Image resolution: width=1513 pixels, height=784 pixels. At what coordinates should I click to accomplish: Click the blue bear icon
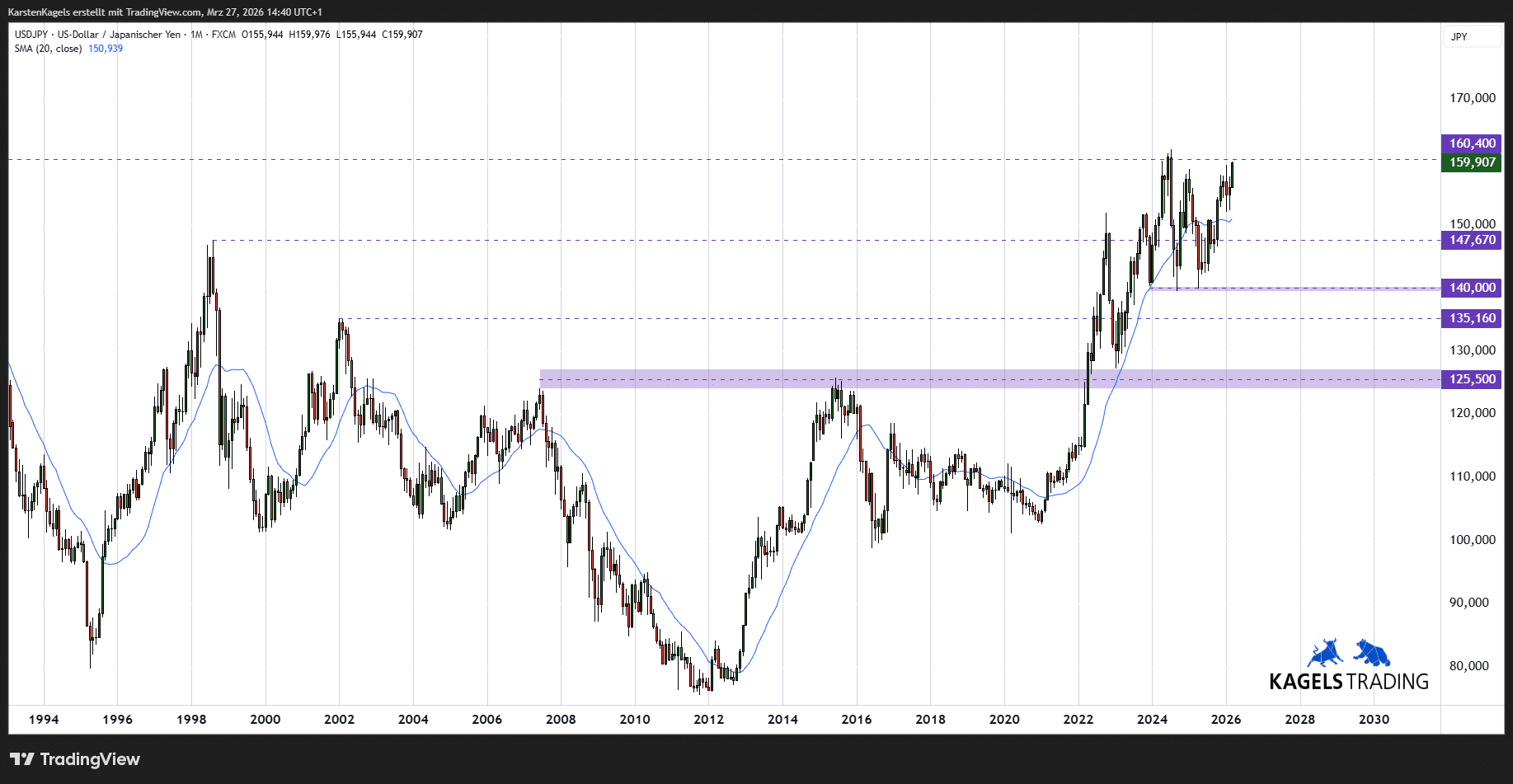pyautogui.click(x=1372, y=653)
